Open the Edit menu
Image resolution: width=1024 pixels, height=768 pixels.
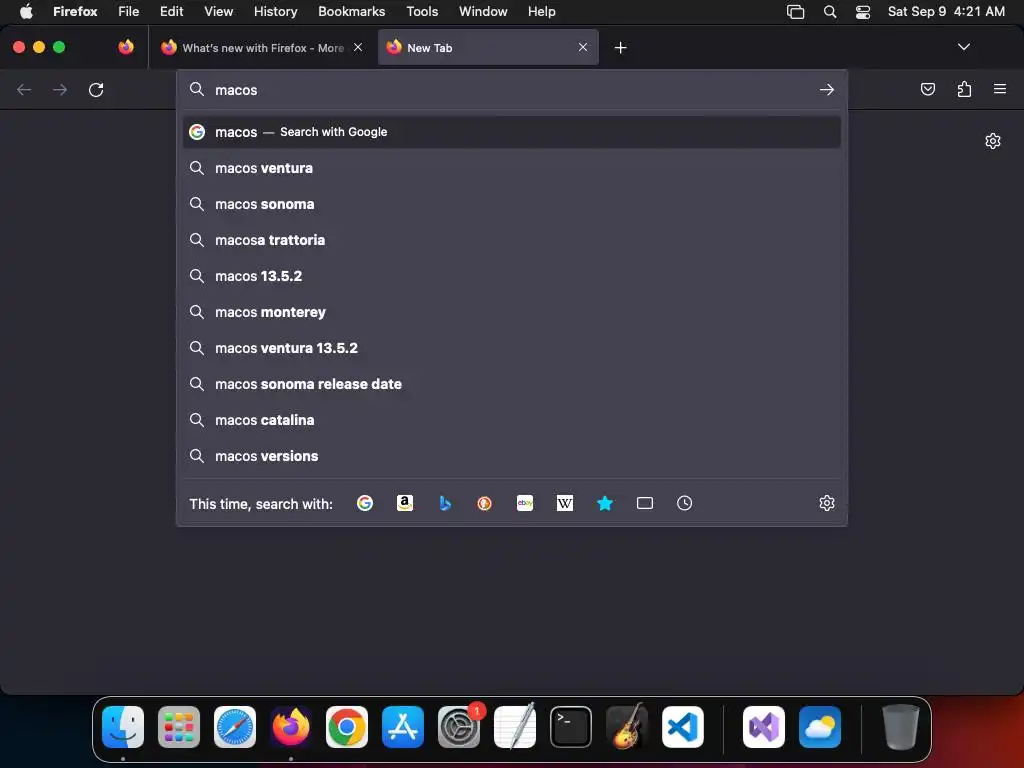tap(171, 11)
